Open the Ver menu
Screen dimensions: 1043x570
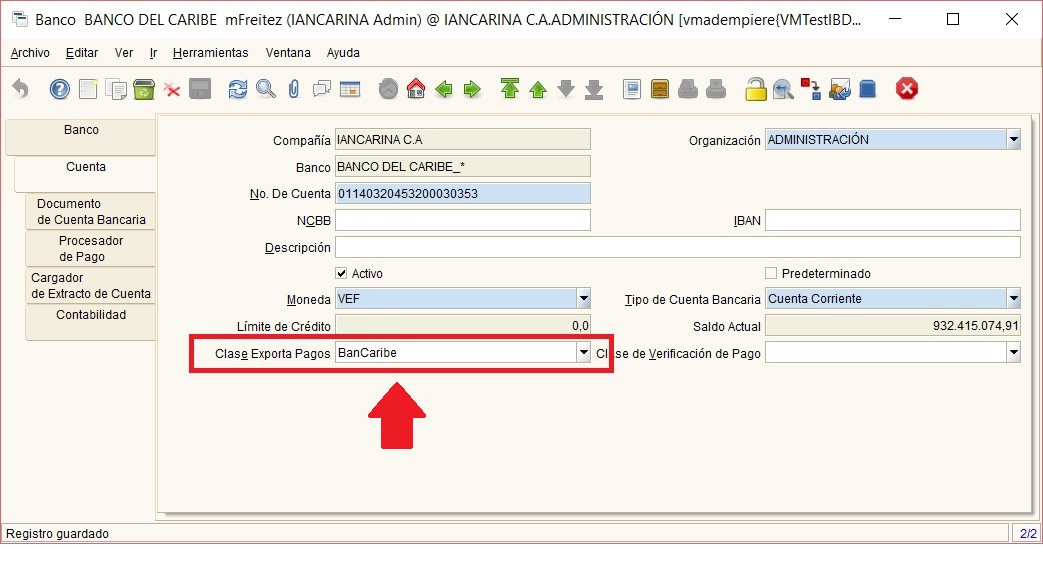(x=124, y=53)
